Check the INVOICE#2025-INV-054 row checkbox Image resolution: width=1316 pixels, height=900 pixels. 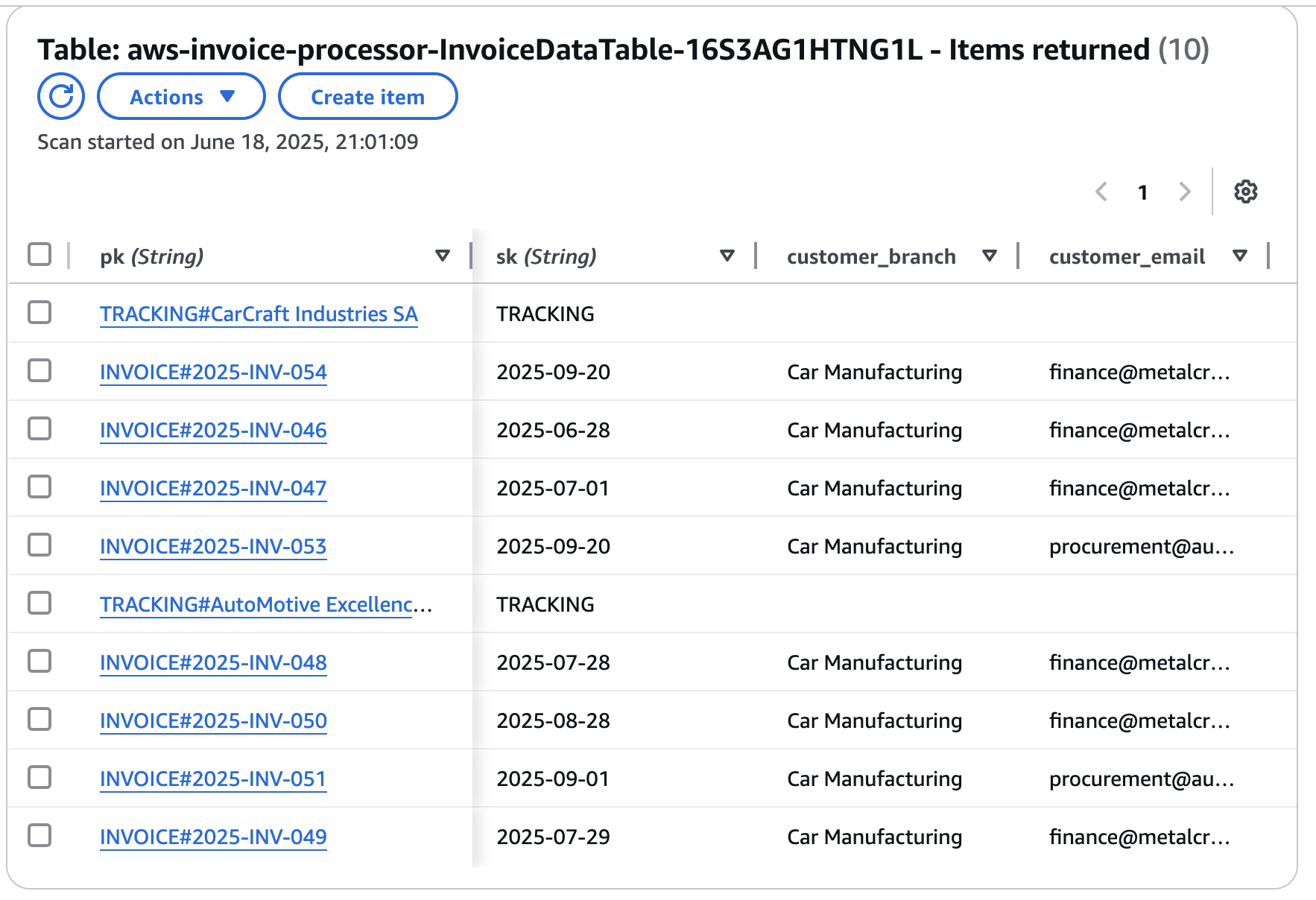pos(39,370)
